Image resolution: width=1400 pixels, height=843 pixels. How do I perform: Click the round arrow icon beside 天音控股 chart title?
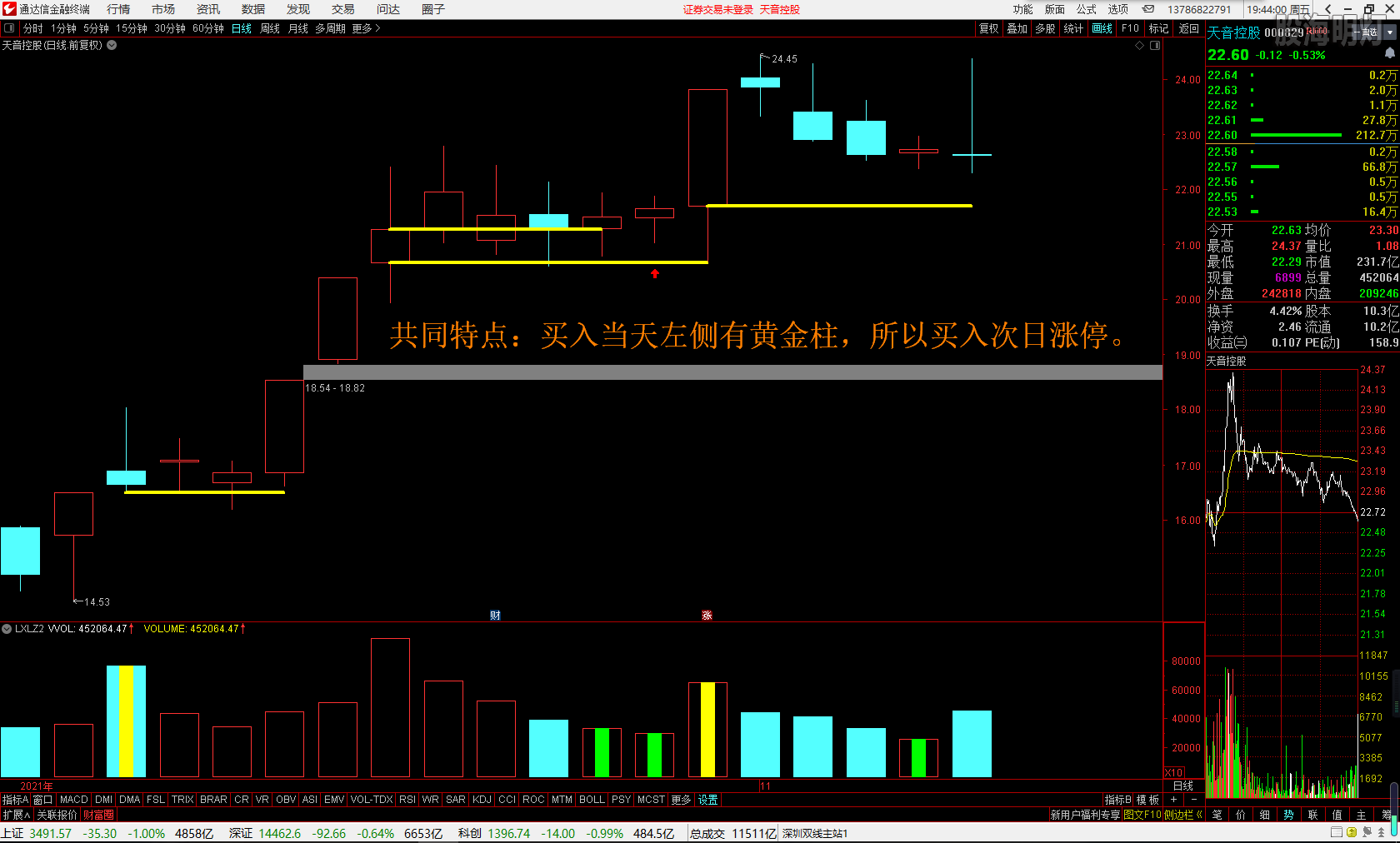(x=112, y=45)
